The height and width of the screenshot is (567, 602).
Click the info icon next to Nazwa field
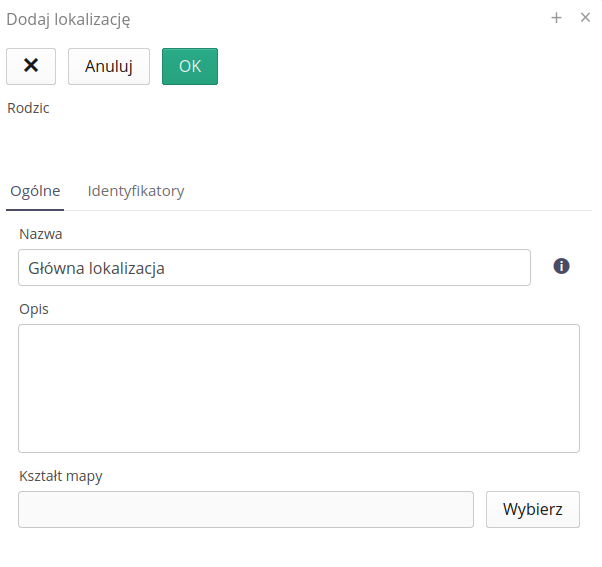(561, 266)
